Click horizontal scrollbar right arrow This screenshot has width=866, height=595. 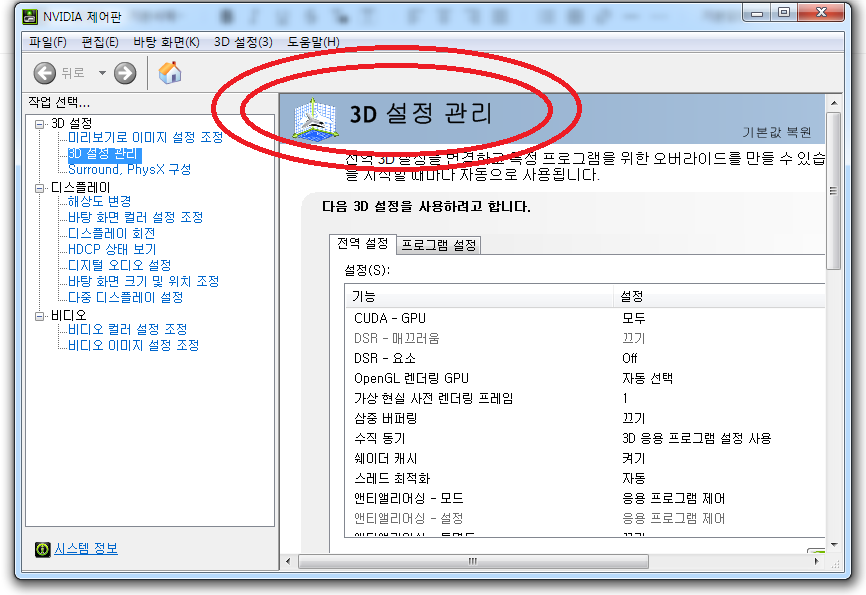coord(816,561)
